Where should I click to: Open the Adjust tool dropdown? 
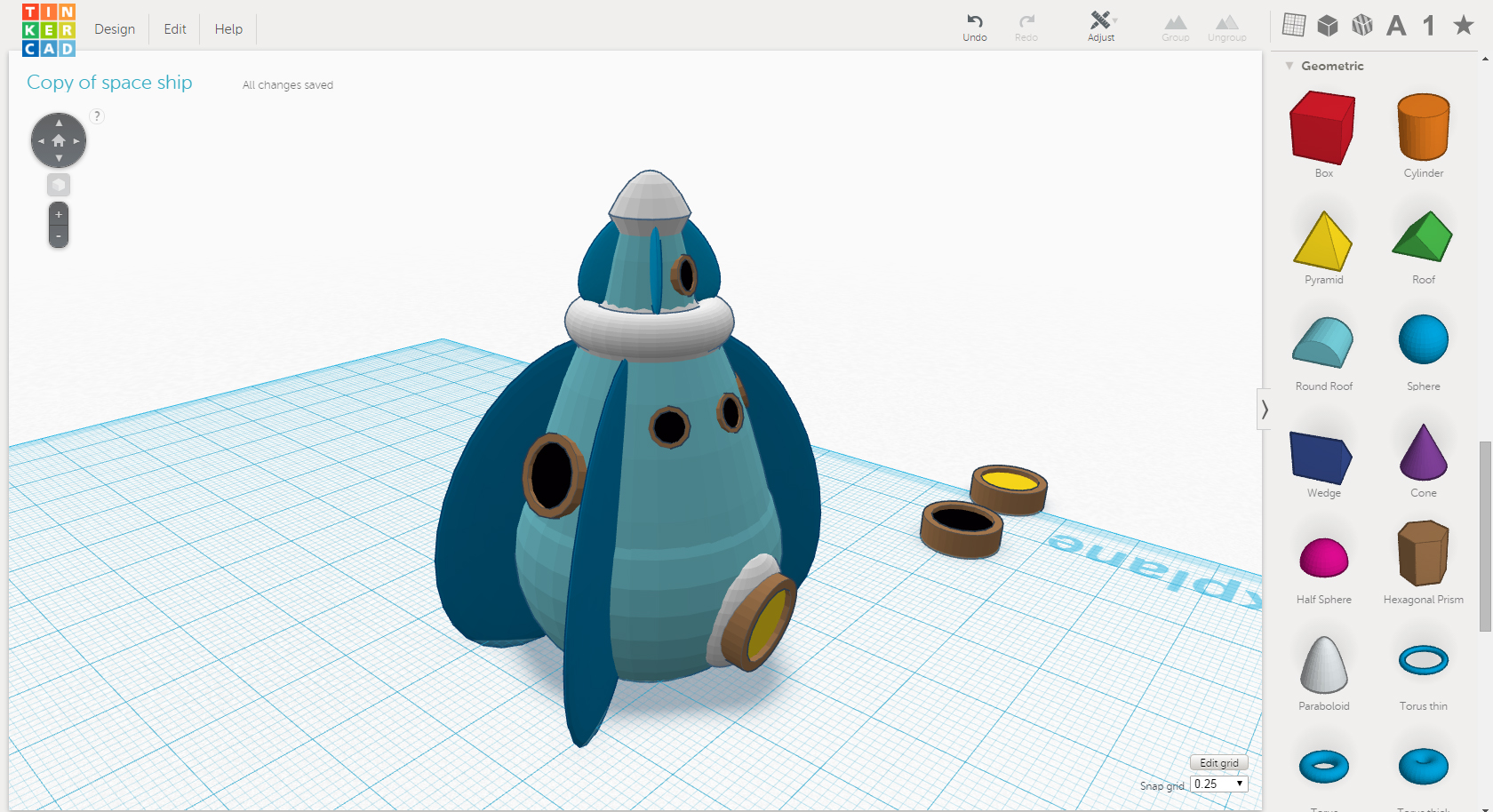pyautogui.click(x=1101, y=27)
